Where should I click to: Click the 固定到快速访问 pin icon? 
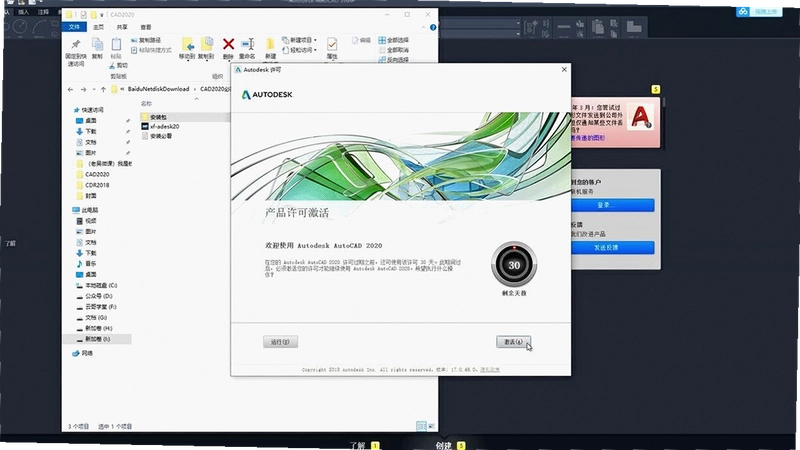(76, 45)
